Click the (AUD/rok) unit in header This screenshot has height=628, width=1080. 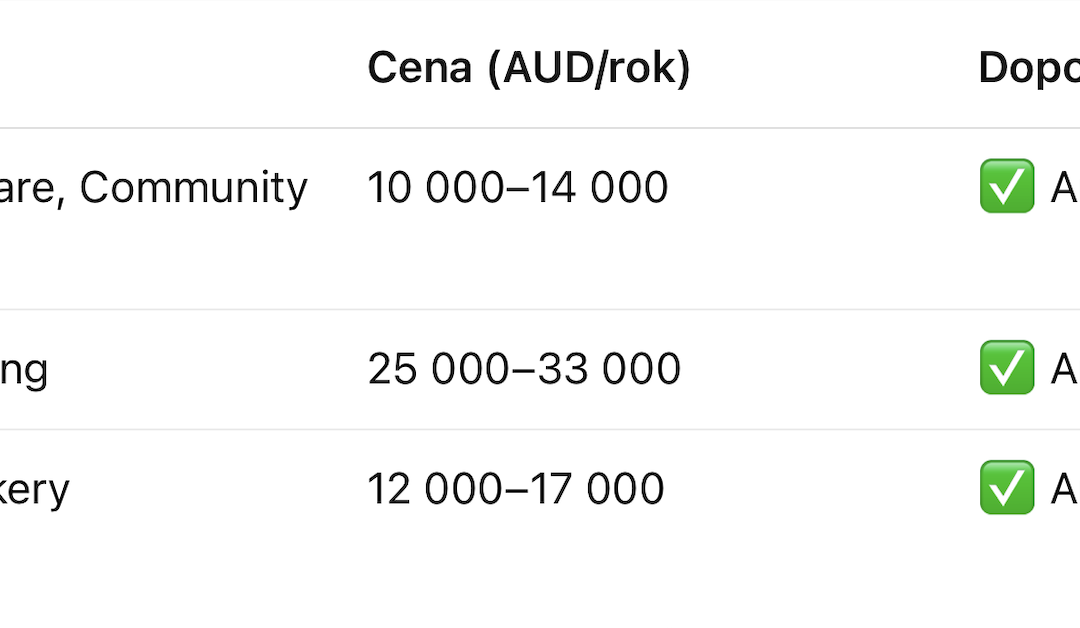(x=589, y=69)
